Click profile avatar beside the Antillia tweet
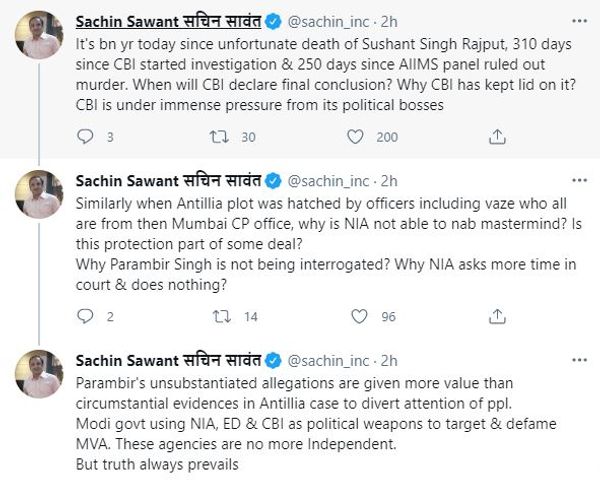Viewport: 600px width, 486px height. pyautogui.click(x=39, y=194)
